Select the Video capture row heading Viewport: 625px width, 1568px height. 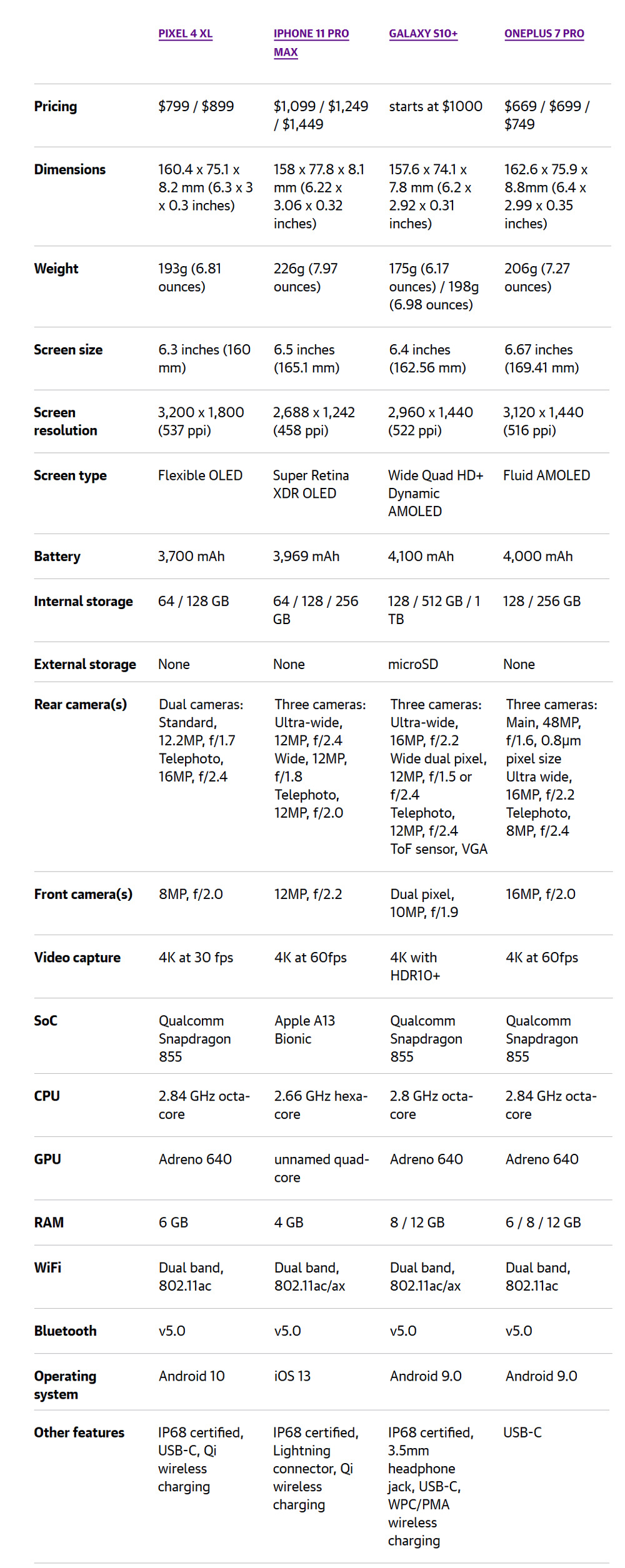(x=77, y=958)
